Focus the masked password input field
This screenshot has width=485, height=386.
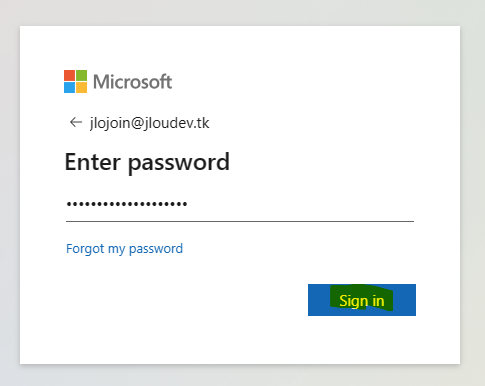point(240,204)
